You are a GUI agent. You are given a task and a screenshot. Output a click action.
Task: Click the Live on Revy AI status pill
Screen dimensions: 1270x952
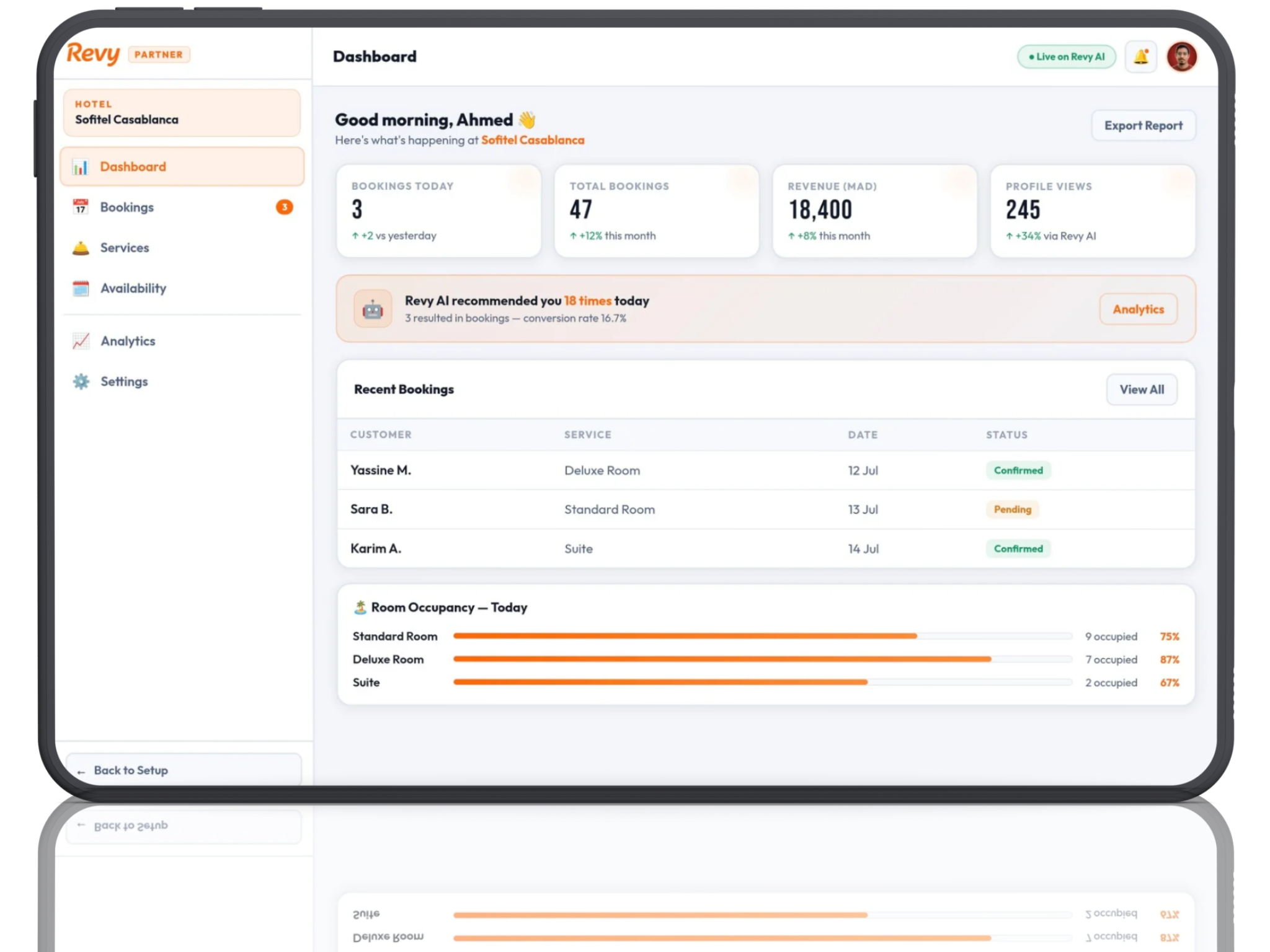[x=1066, y=56]
